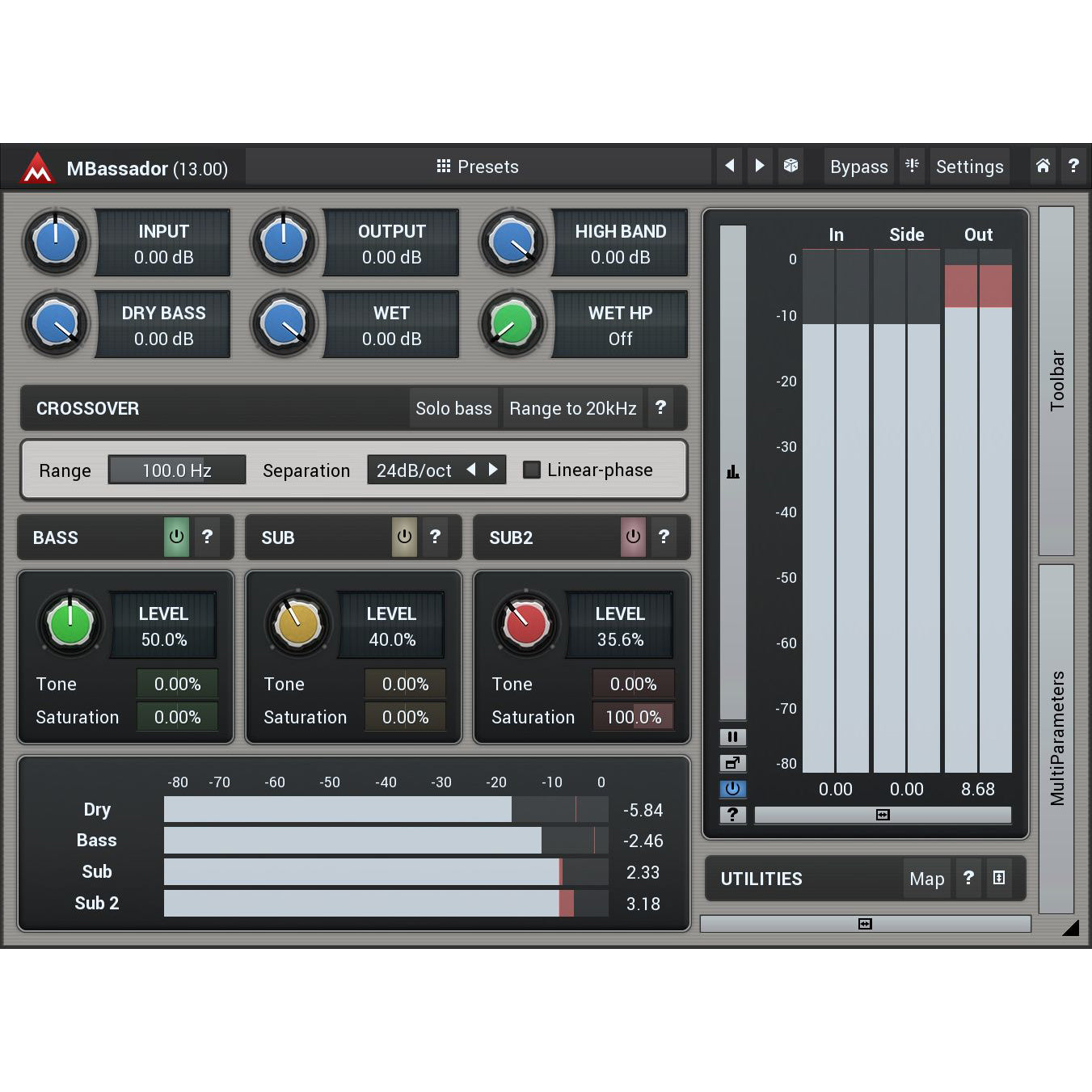Open the Utilities panel options icon
Image resolution: width=1092 pixels, height=1092 pixels.
tap(999, 878)
